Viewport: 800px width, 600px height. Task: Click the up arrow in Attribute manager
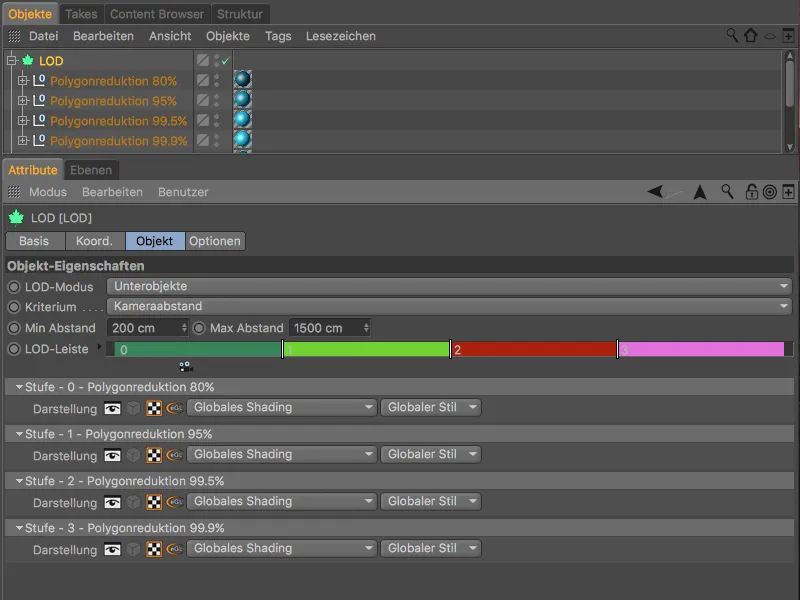click(x=700, y=192)
